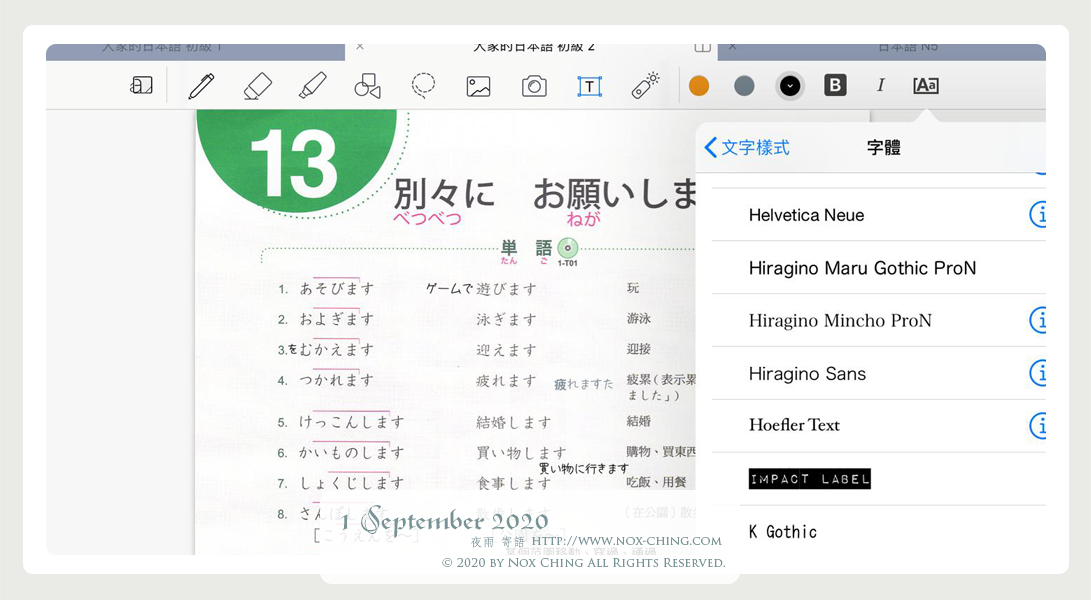The height and width of the screenshot is (600, 1091).
Task: Tap the word かいものします in row 6
Action: click(351, 452)
